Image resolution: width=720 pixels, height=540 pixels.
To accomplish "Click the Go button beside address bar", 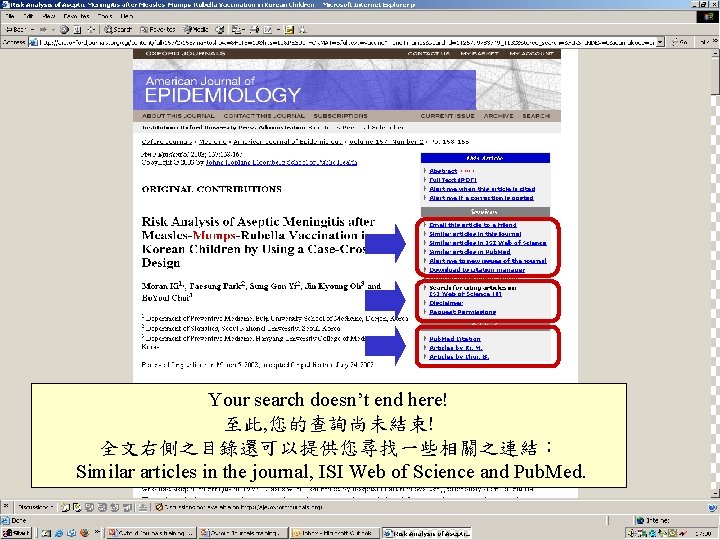I will [x=680, y=42].
